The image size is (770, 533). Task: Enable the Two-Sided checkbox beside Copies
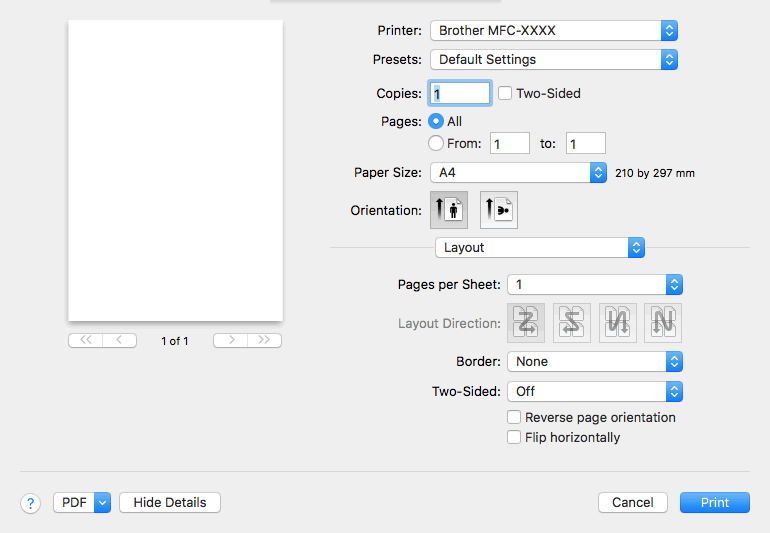[505, 93]
